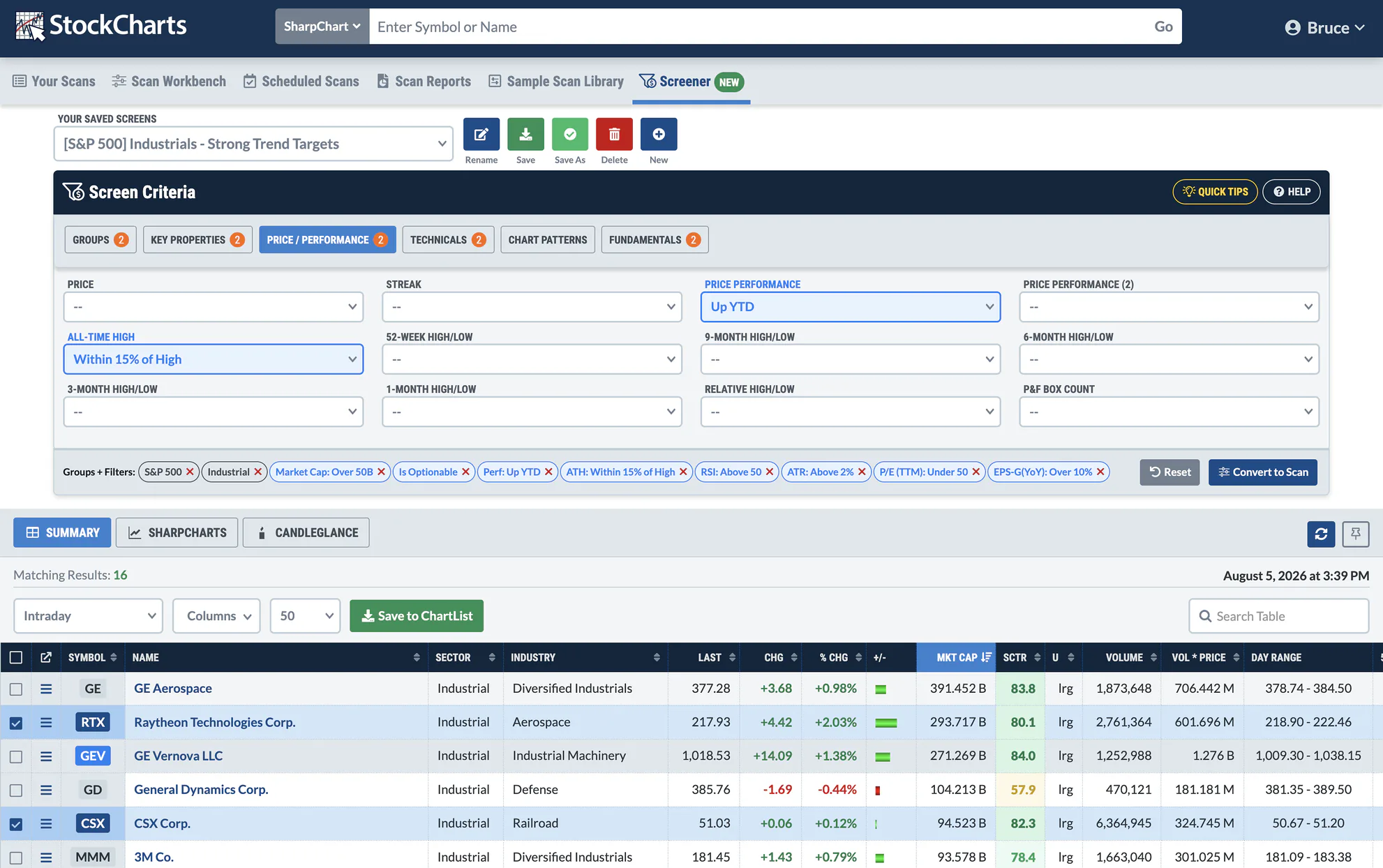Open the Price Performance Up YTD dropdown

(x=851, y=307)
